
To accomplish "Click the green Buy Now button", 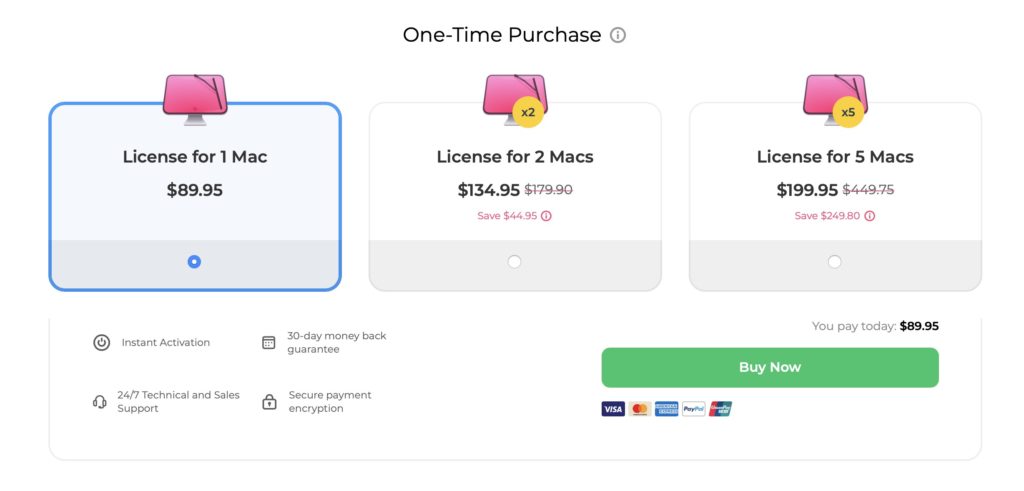I will pyautogui.click(x=770, y=368).
